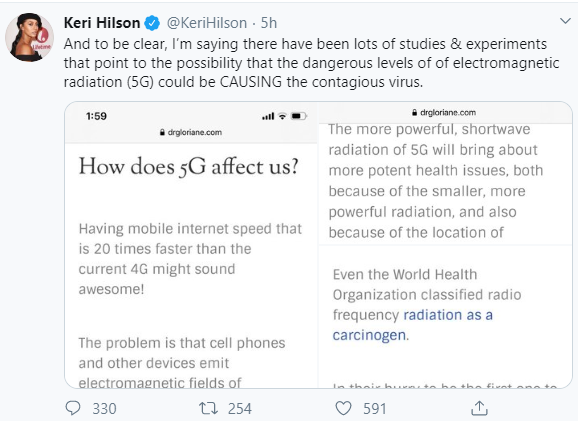Image resolution: width=578 pixels, height=421 pixels.
Task: Open the 5h timestamp link
Action: [269, 23]
